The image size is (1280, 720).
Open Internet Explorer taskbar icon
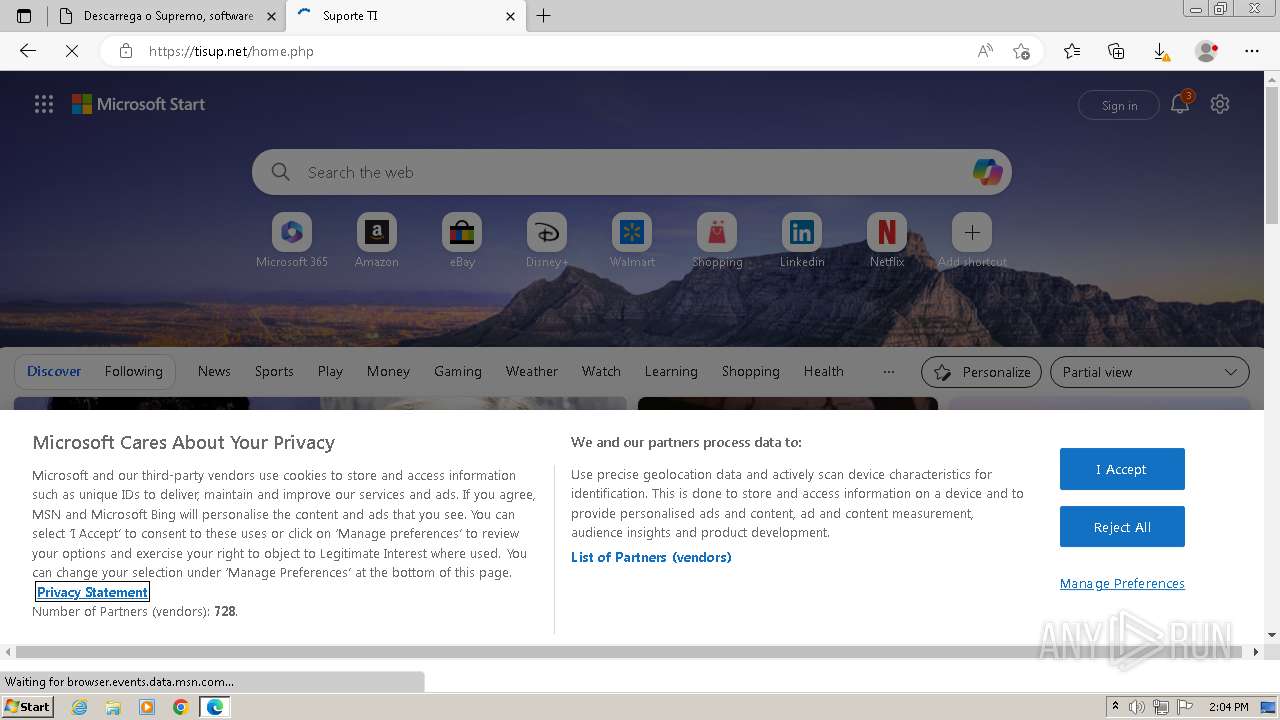tap(80, 707)
